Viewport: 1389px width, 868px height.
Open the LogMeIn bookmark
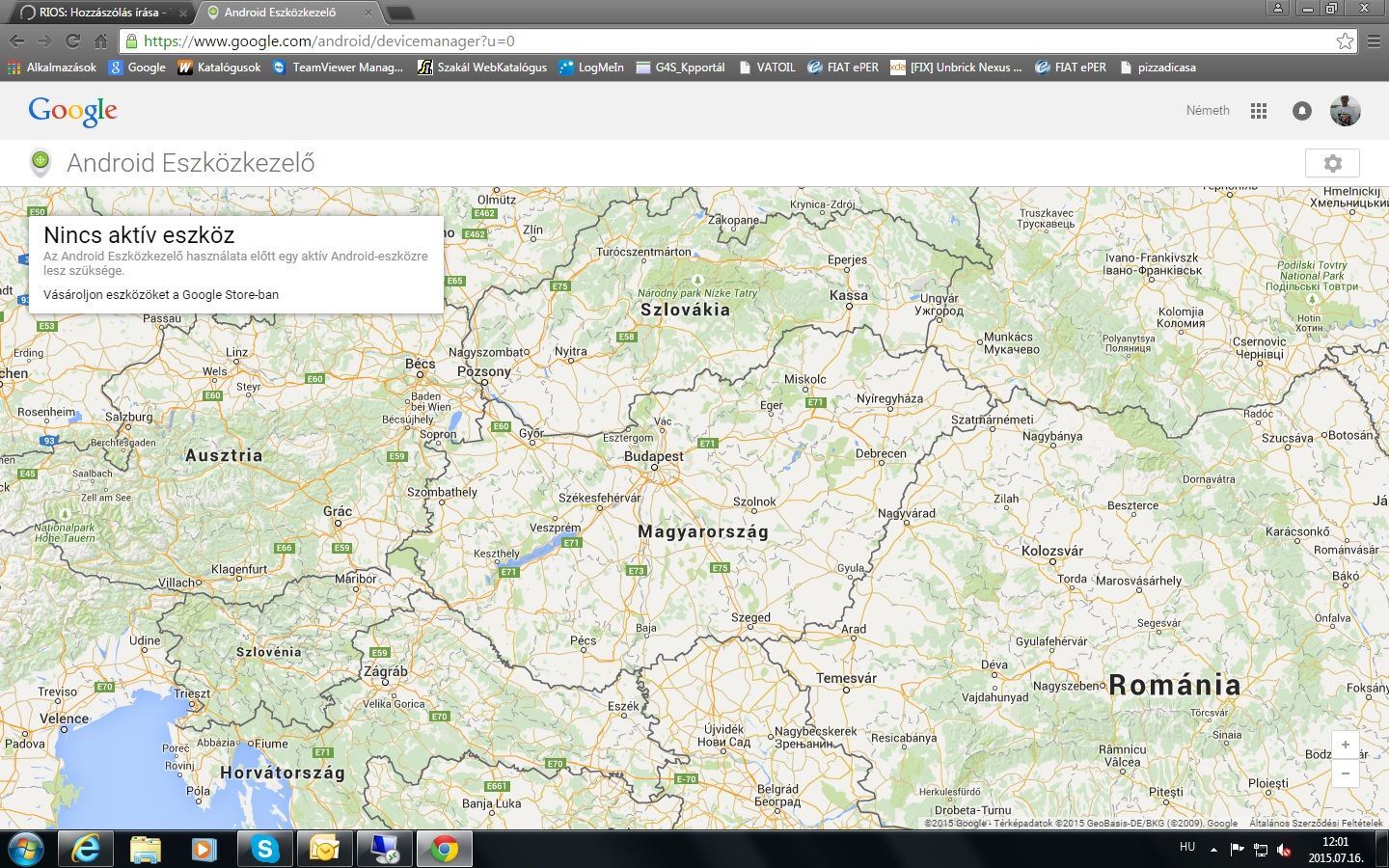point(591,68)
